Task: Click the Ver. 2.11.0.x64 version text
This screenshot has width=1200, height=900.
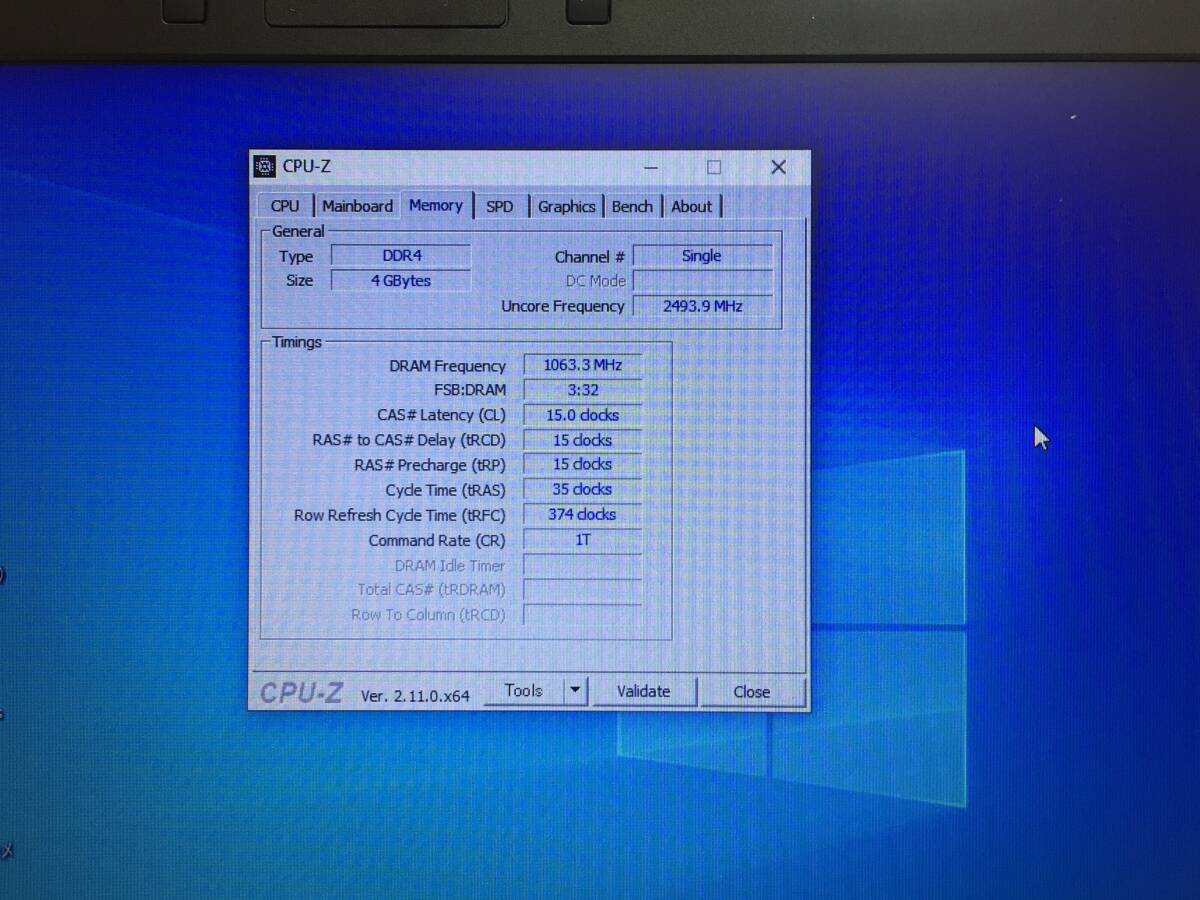Action: point(415,696)
